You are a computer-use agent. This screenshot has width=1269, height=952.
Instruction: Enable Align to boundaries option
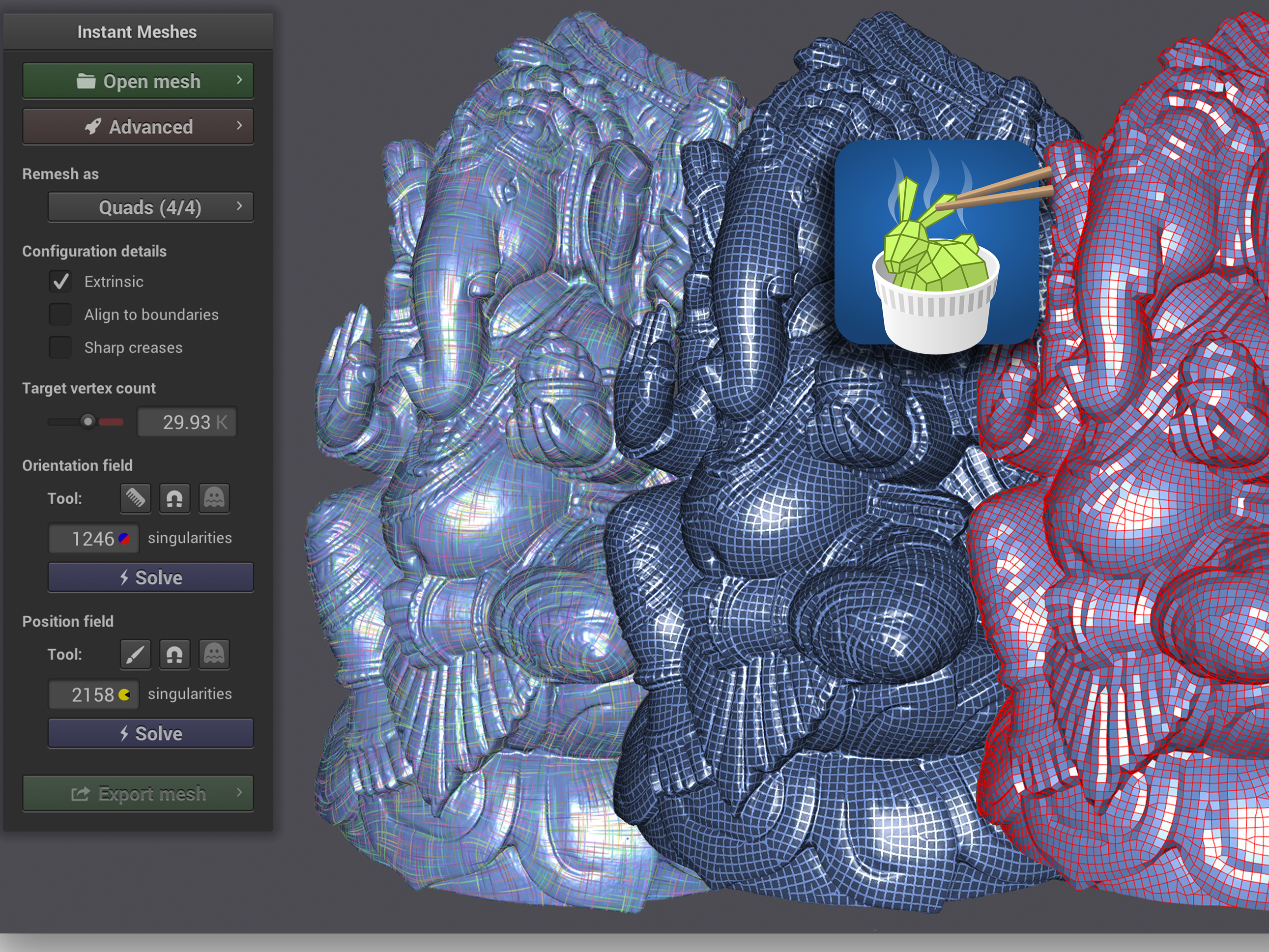click(60, 315)
